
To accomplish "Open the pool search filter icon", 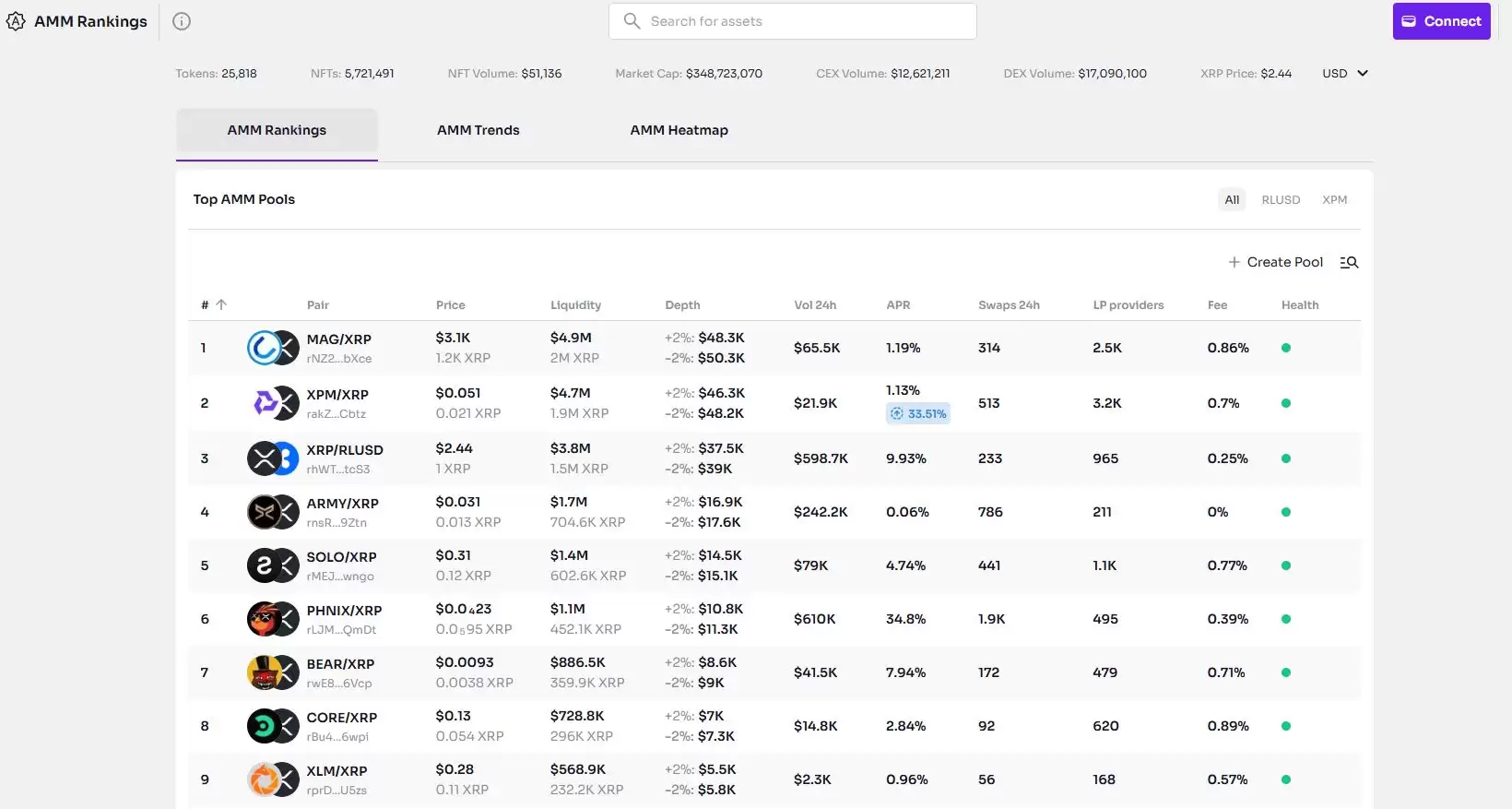I will pos(1349,263).
